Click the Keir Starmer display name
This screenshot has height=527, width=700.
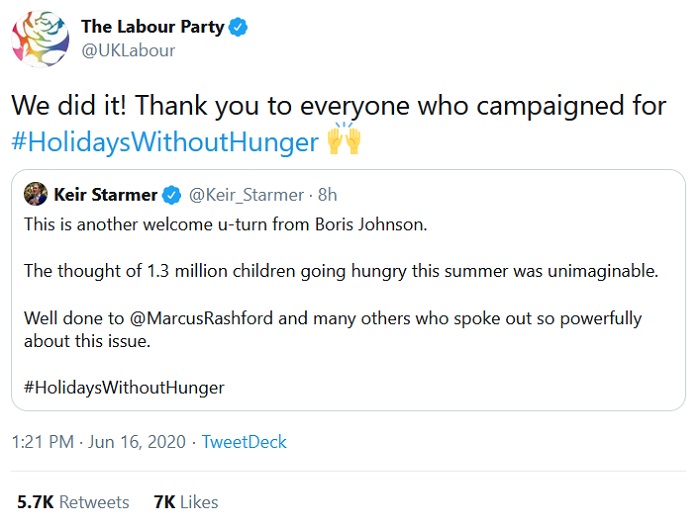pyautogui.click(x=104, y=193)
